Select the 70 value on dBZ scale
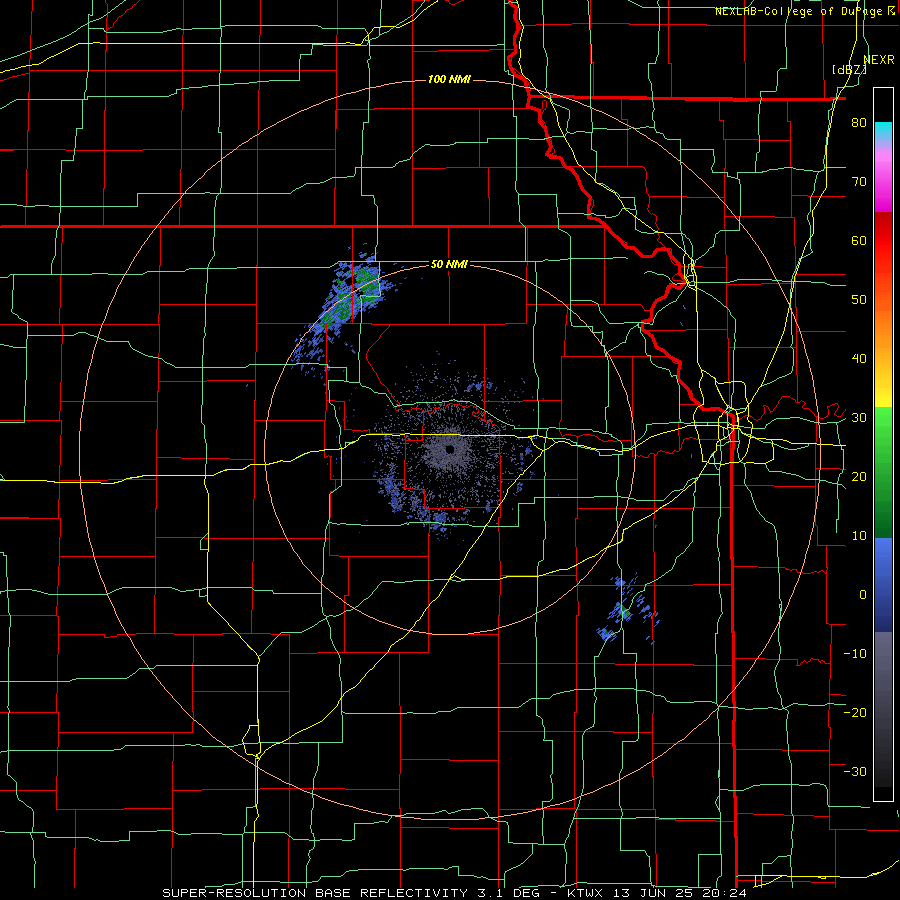The image size is (900, 900). tap(859, 182)
